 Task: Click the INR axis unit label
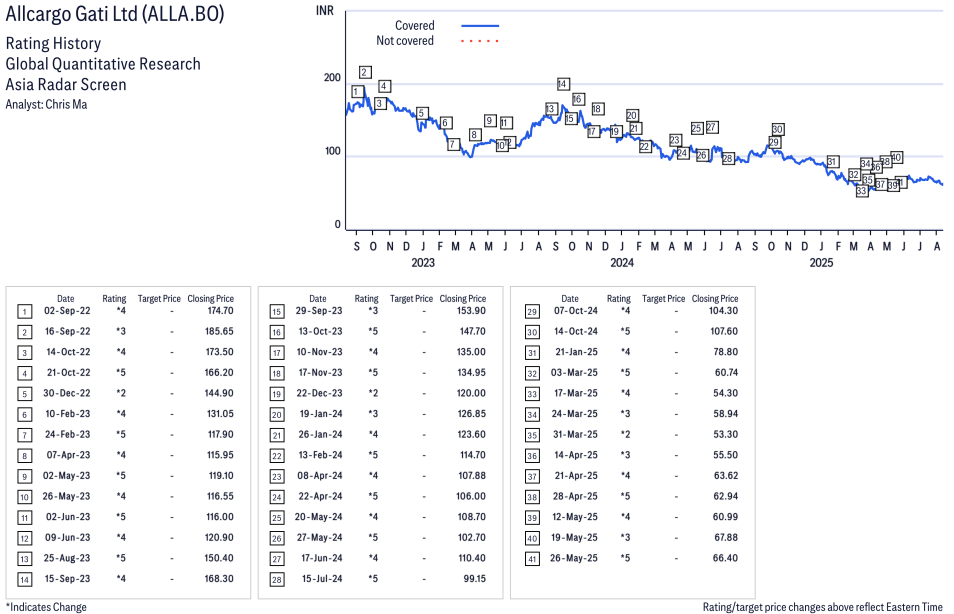coord(325,10)
